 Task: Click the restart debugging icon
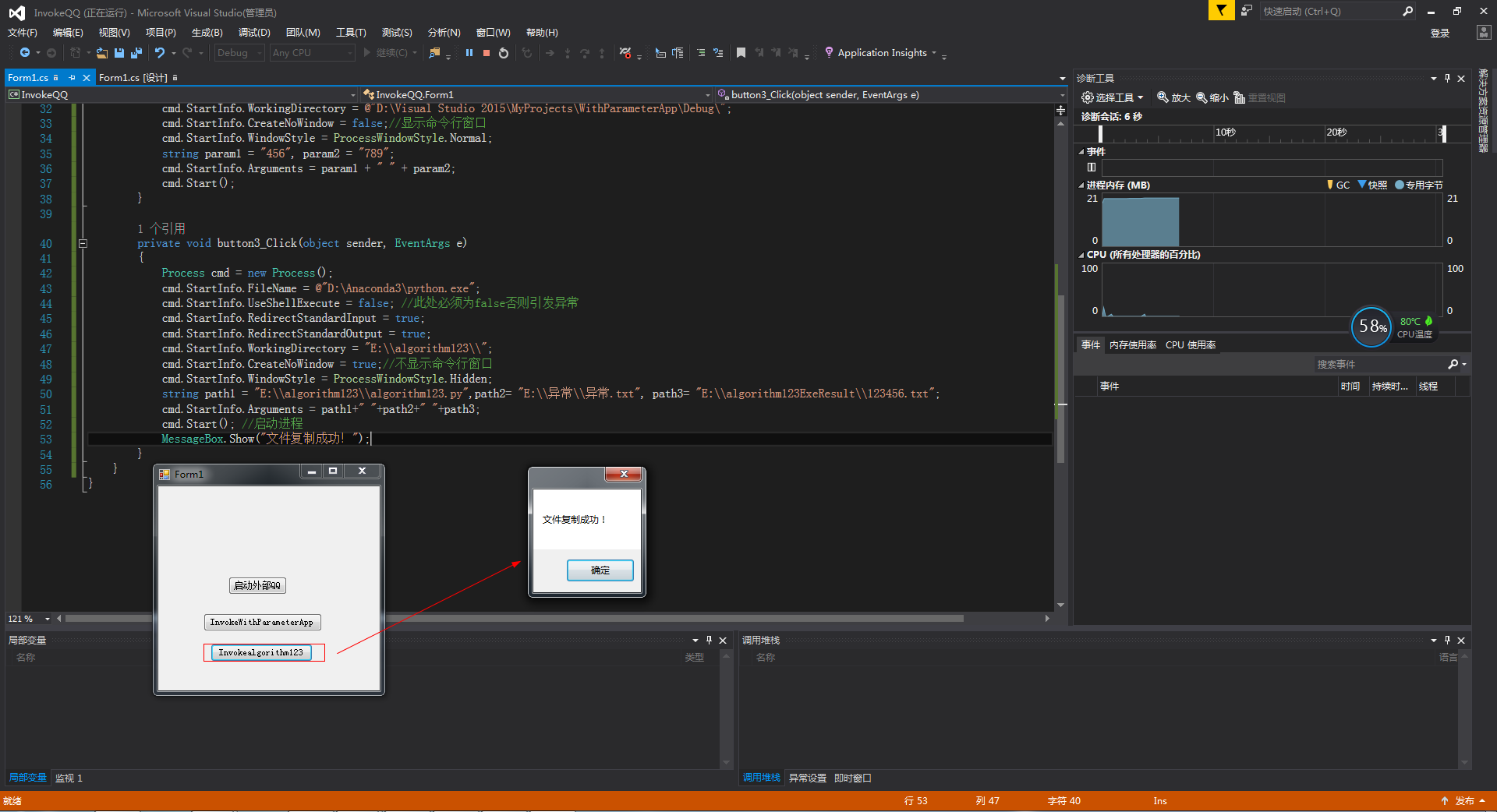click(x=503, y=52)
